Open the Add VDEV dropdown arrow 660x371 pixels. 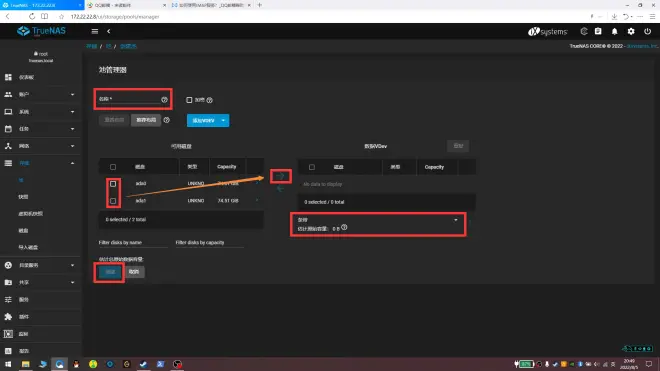224,120
